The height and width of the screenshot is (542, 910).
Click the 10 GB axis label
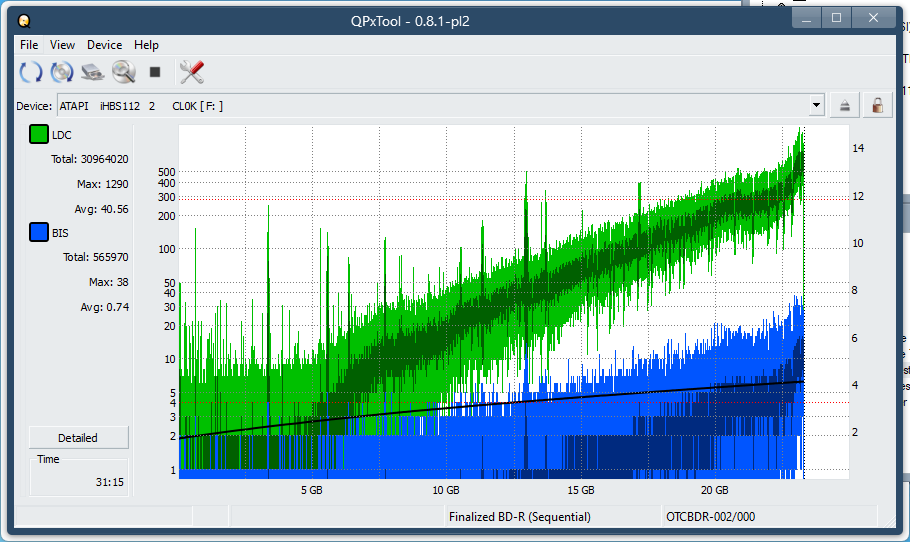tap(446, 490)
